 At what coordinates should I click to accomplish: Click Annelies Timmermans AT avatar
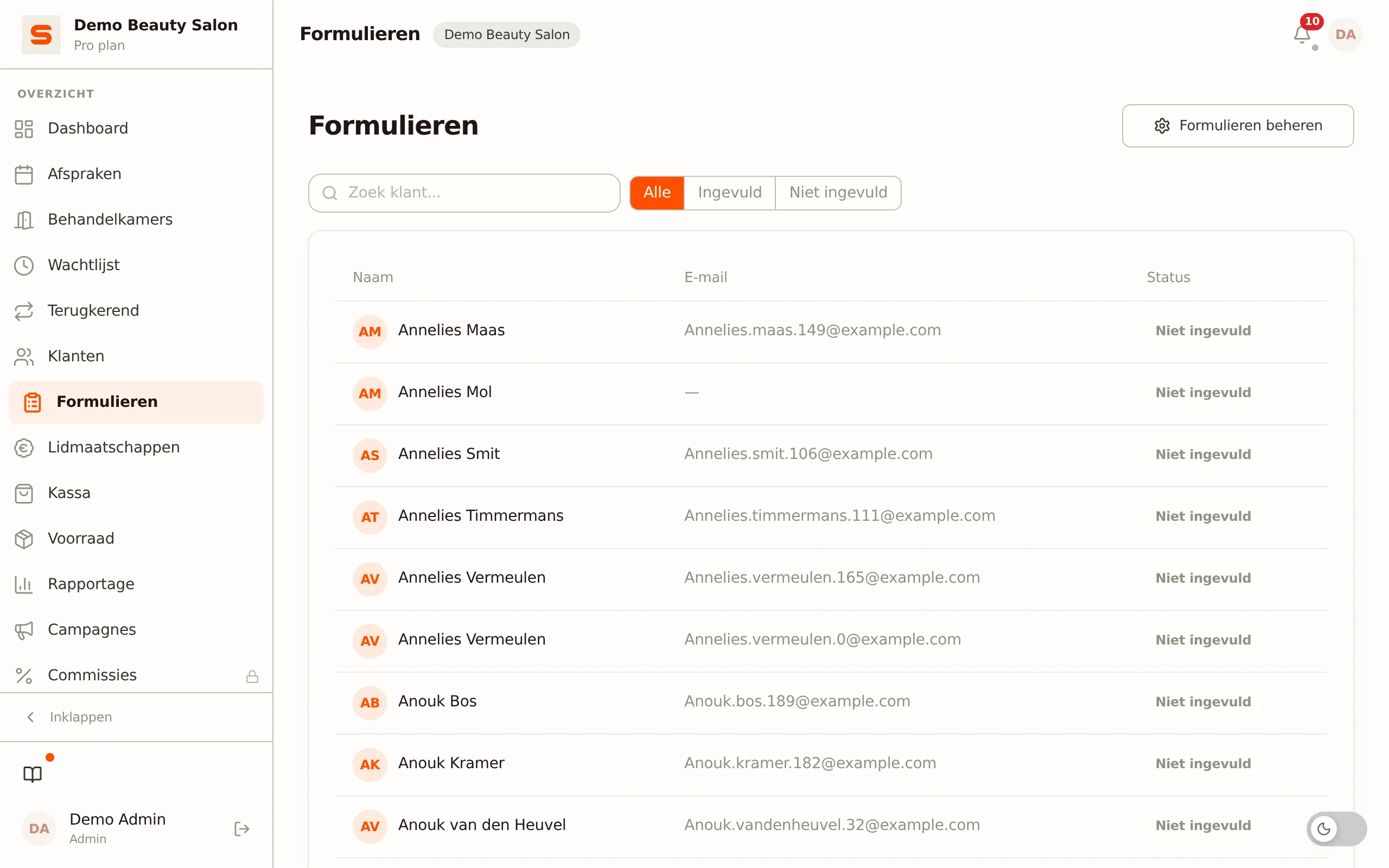[x=369, y=517]
